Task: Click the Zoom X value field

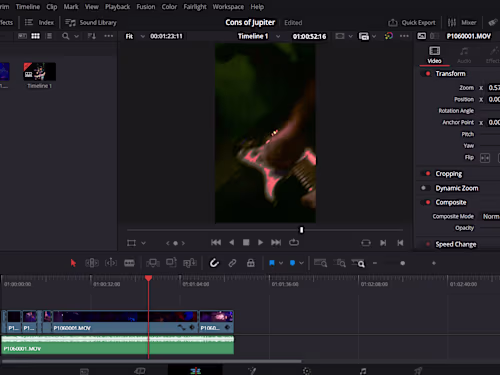Action: [x=494, y=88]
